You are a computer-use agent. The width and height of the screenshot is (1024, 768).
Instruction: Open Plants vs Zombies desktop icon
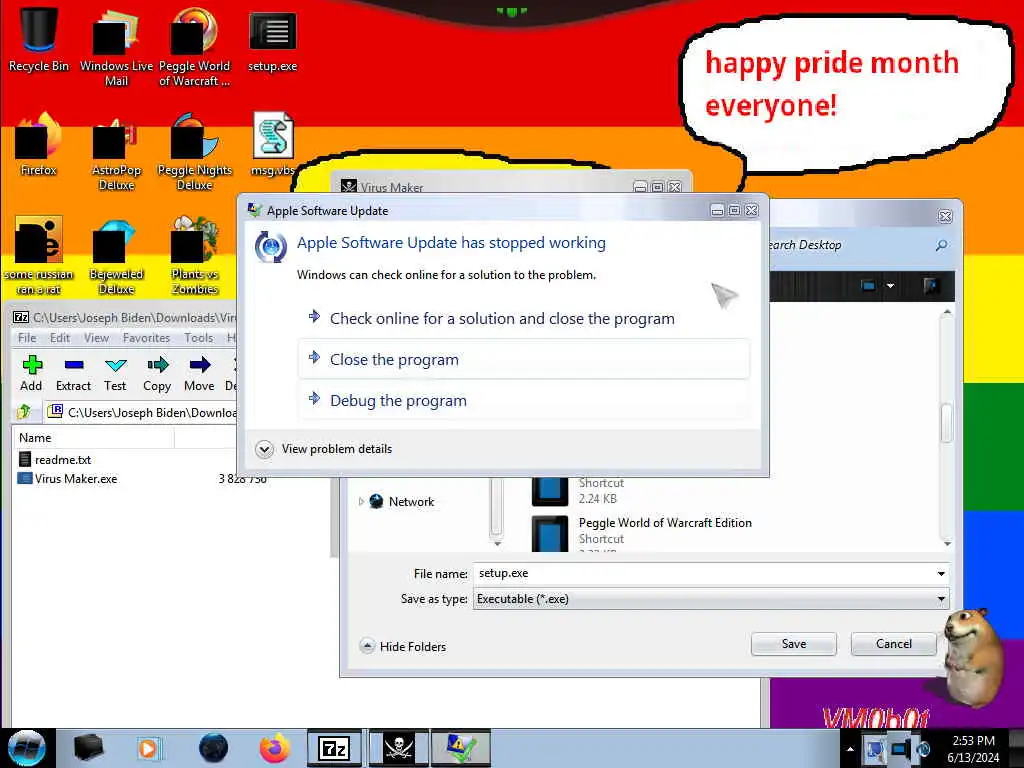point(194,255)
